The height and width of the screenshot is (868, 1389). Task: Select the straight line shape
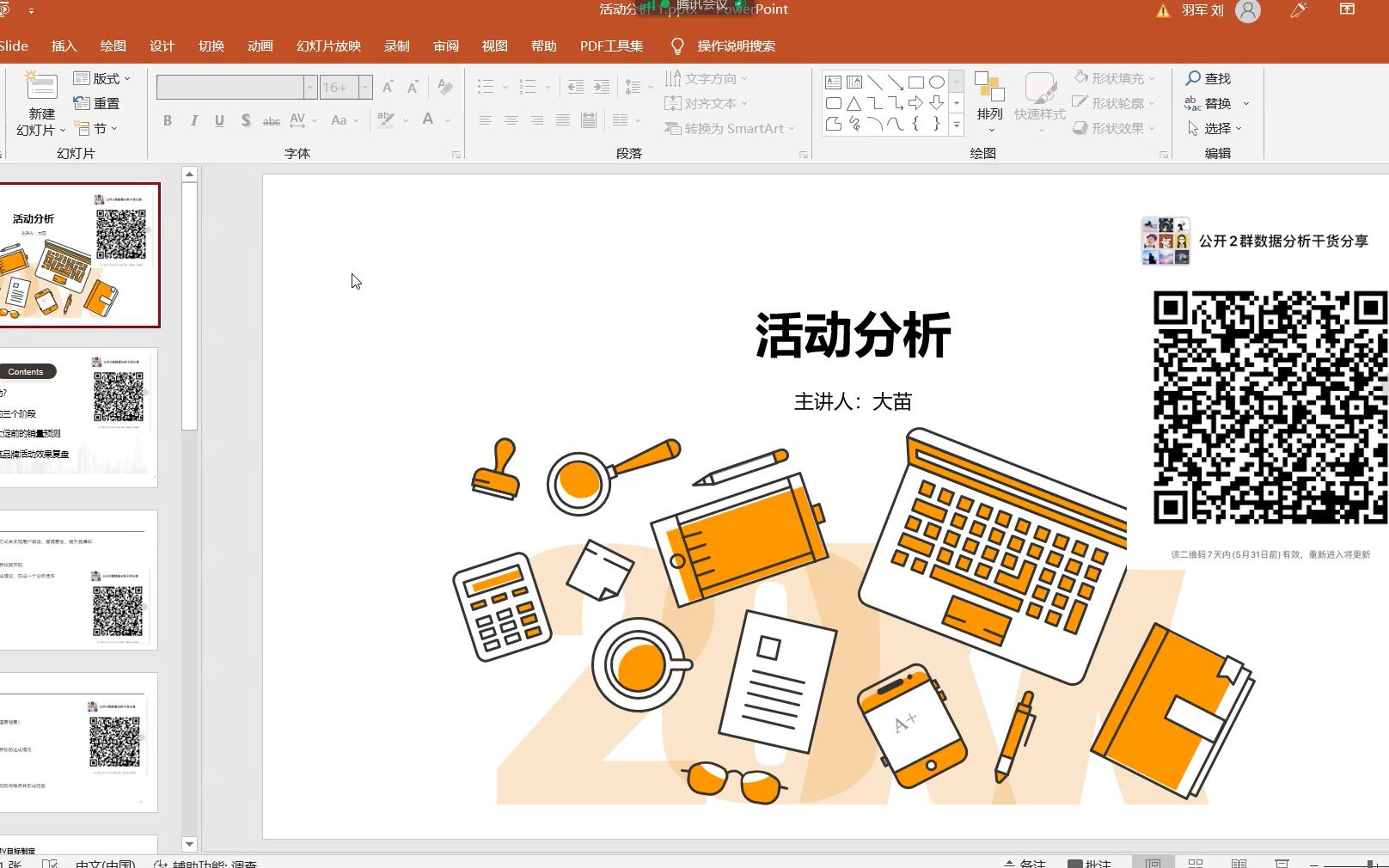pos(875,83)
